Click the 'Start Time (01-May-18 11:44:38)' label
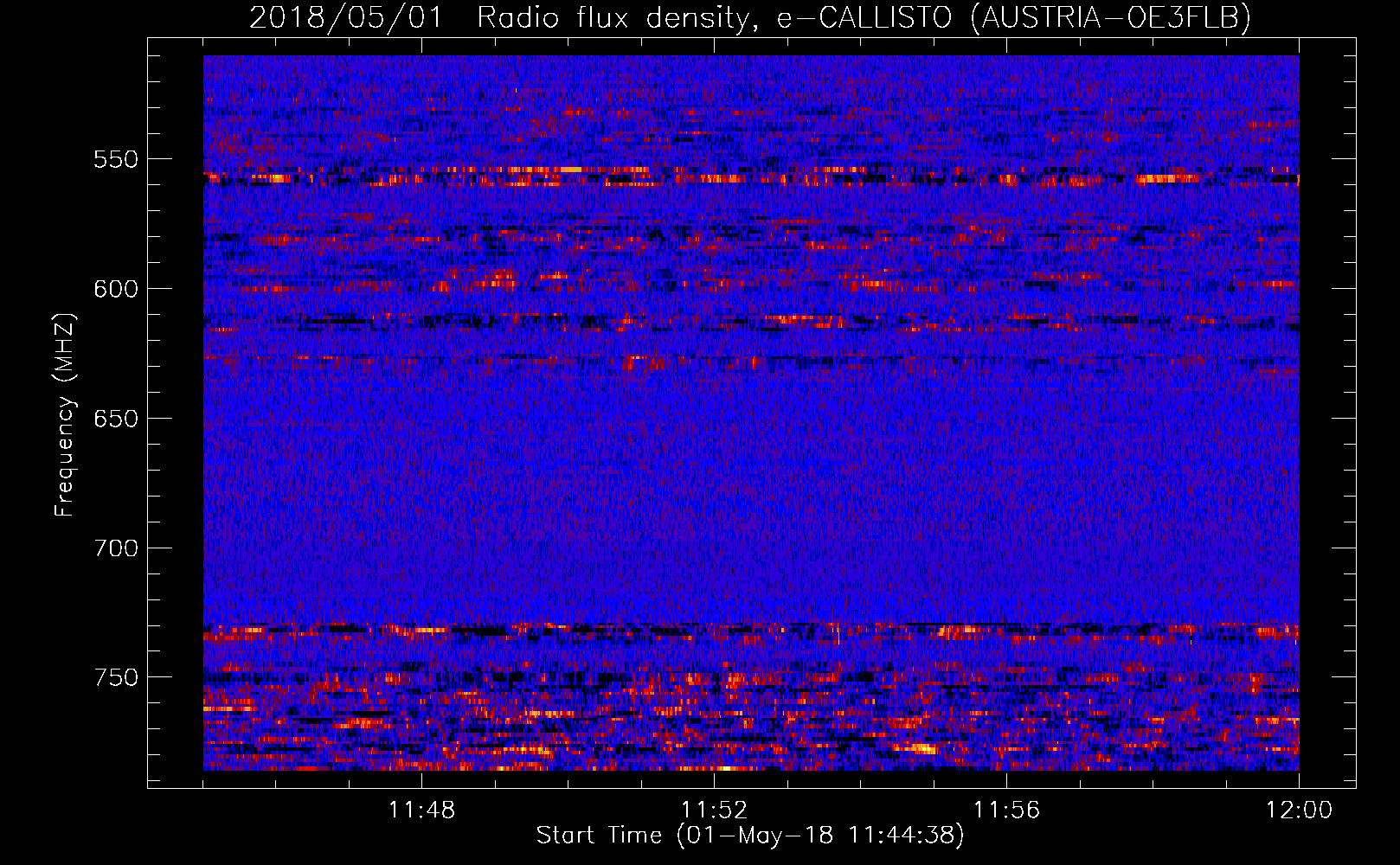Screen dimensions: 1400x865 (750, 836)
